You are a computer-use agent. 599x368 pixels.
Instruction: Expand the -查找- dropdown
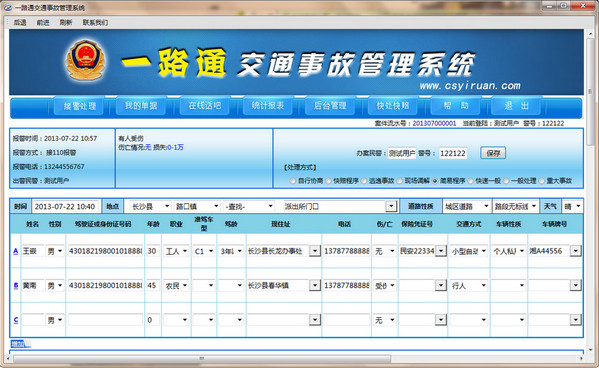[249, 206]
